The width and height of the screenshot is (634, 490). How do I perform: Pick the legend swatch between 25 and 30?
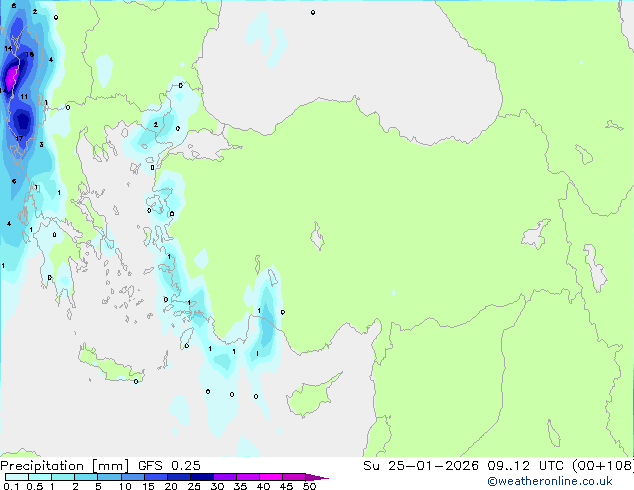coord(202,477)
